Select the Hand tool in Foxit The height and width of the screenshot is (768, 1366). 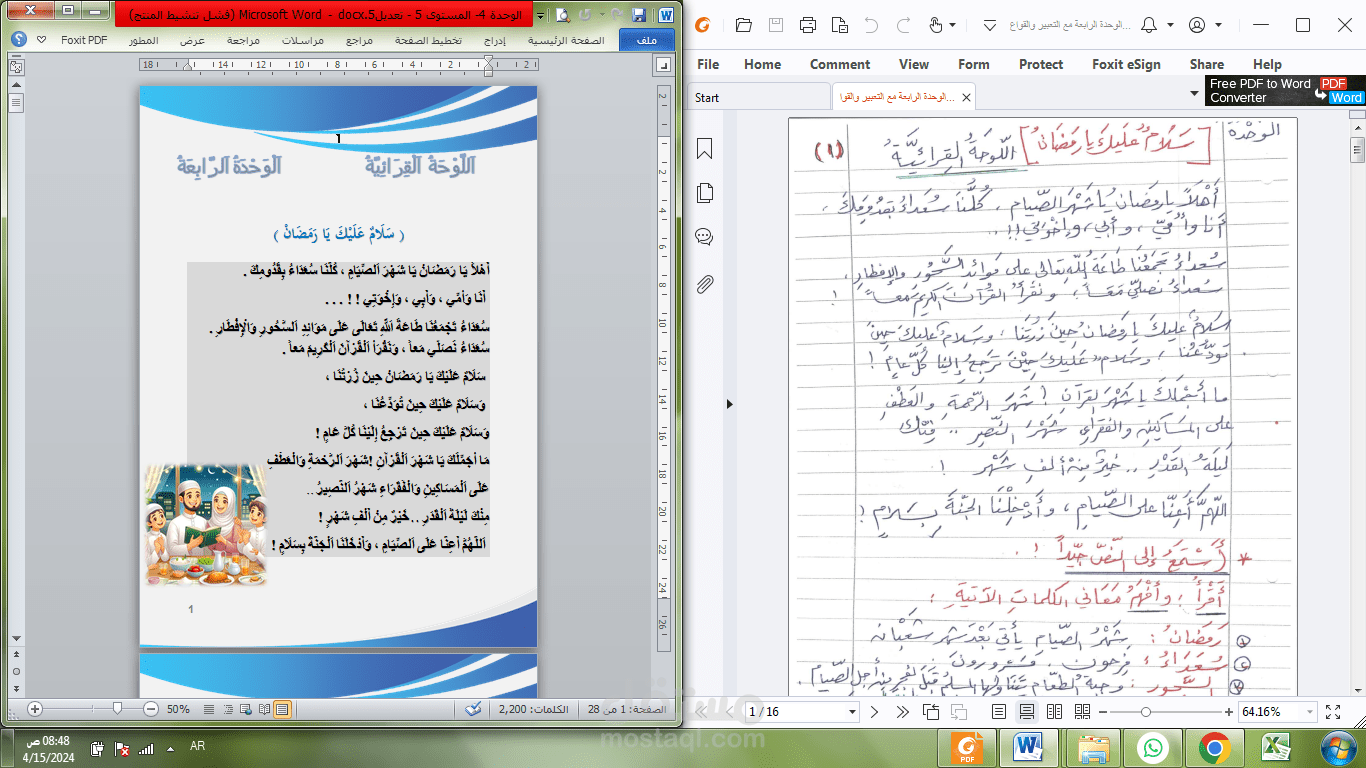pyautogui.click(x=935, y=25)
